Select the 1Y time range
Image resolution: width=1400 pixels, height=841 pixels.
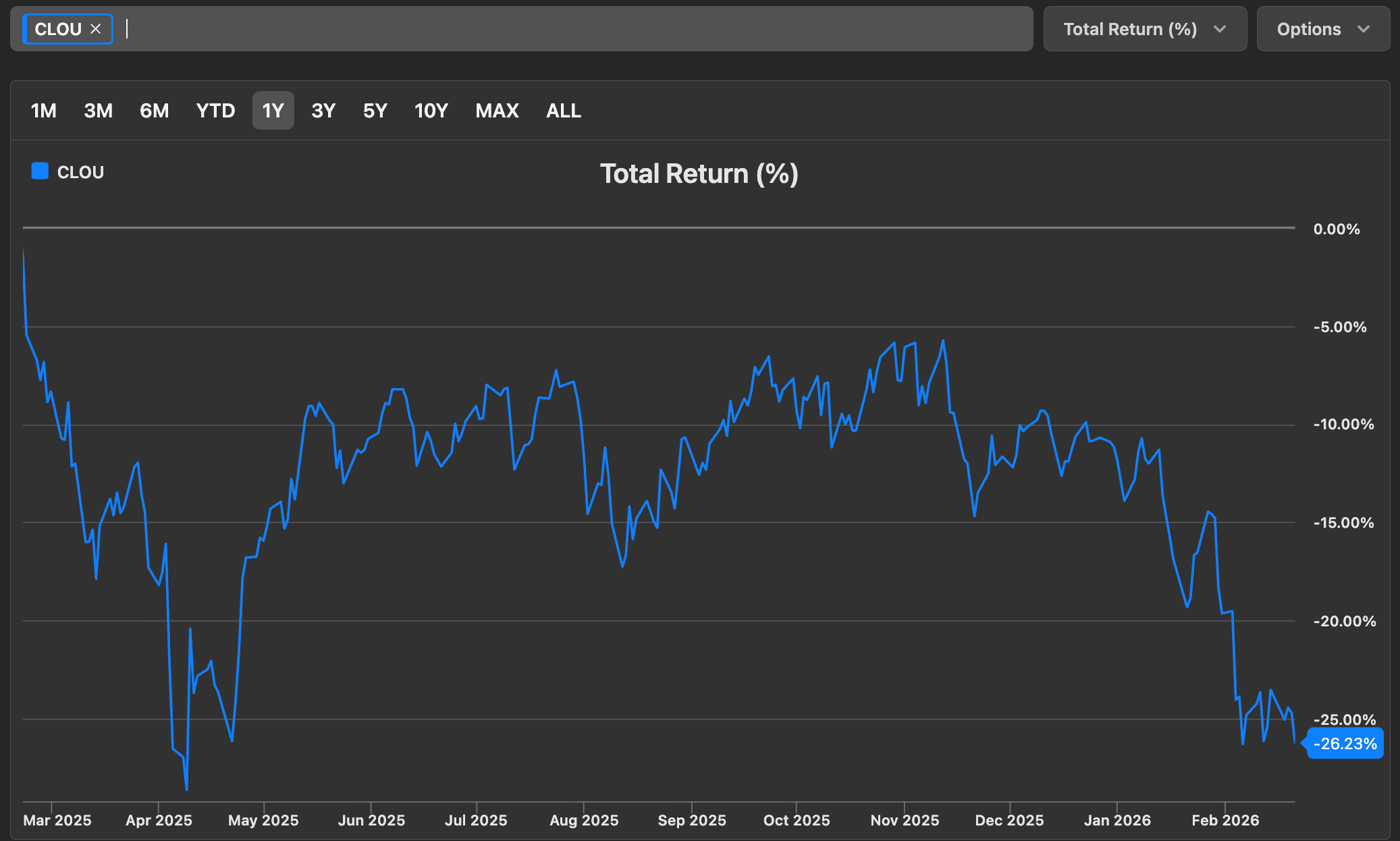273,111
